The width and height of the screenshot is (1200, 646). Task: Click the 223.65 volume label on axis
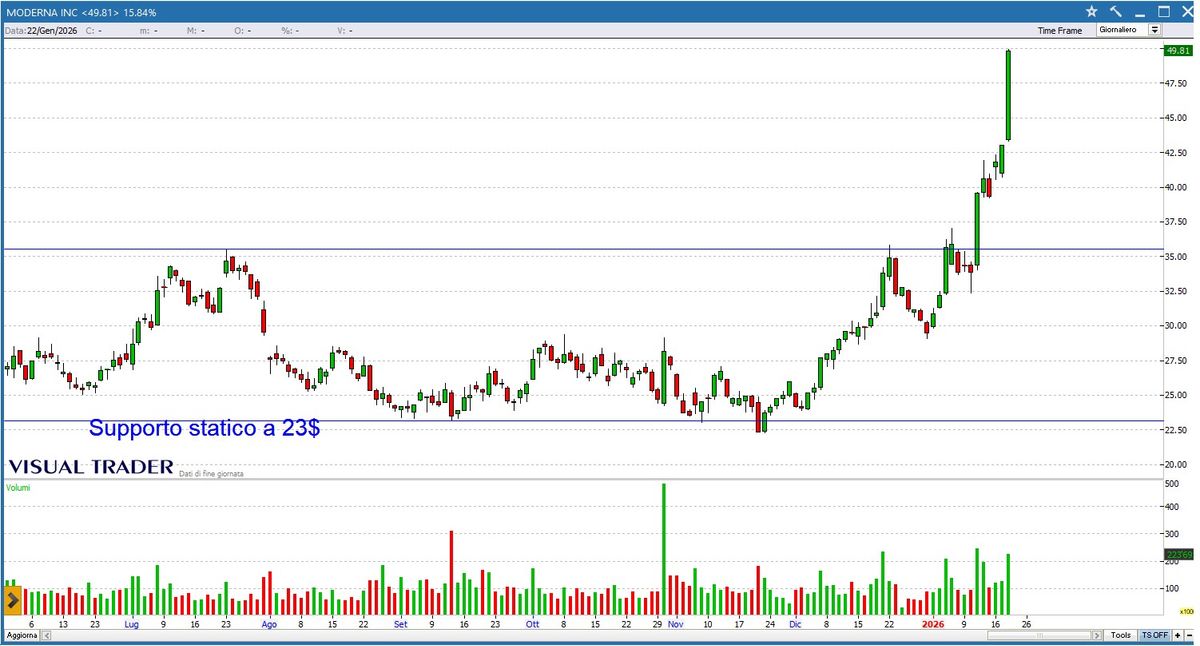point(1180,552)
